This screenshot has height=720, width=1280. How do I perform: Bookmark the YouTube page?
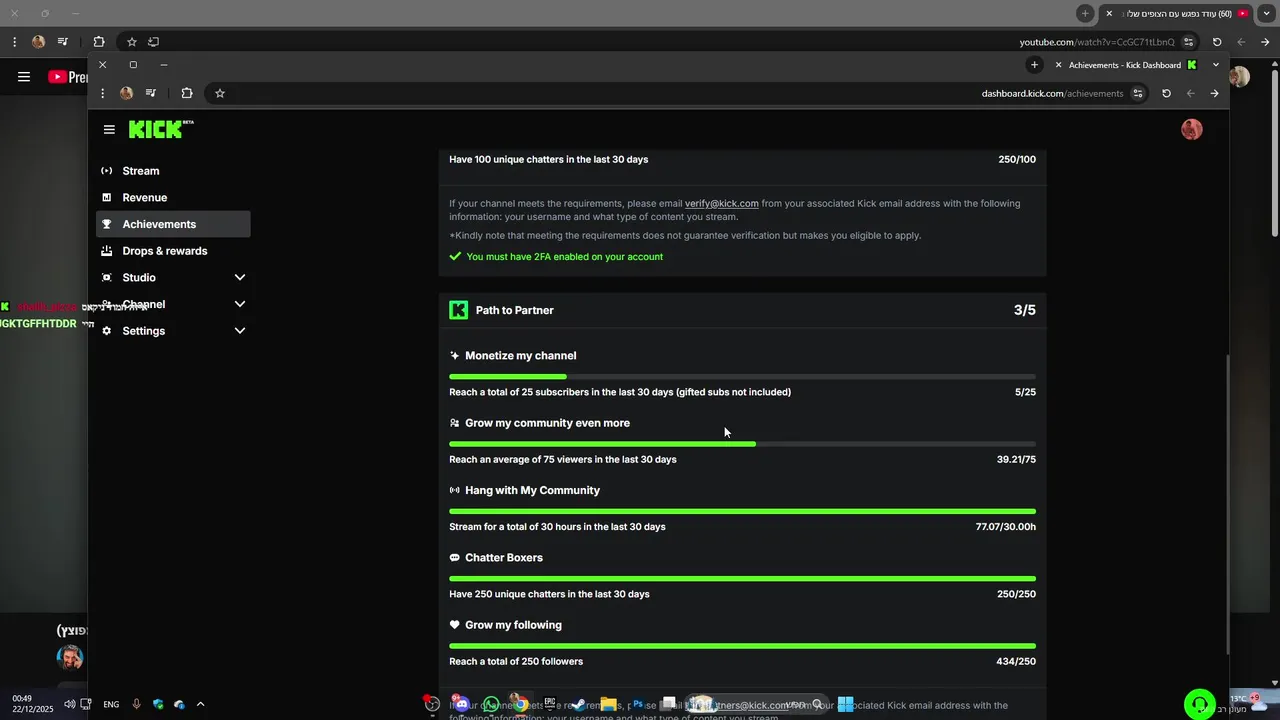coord(131,42)
